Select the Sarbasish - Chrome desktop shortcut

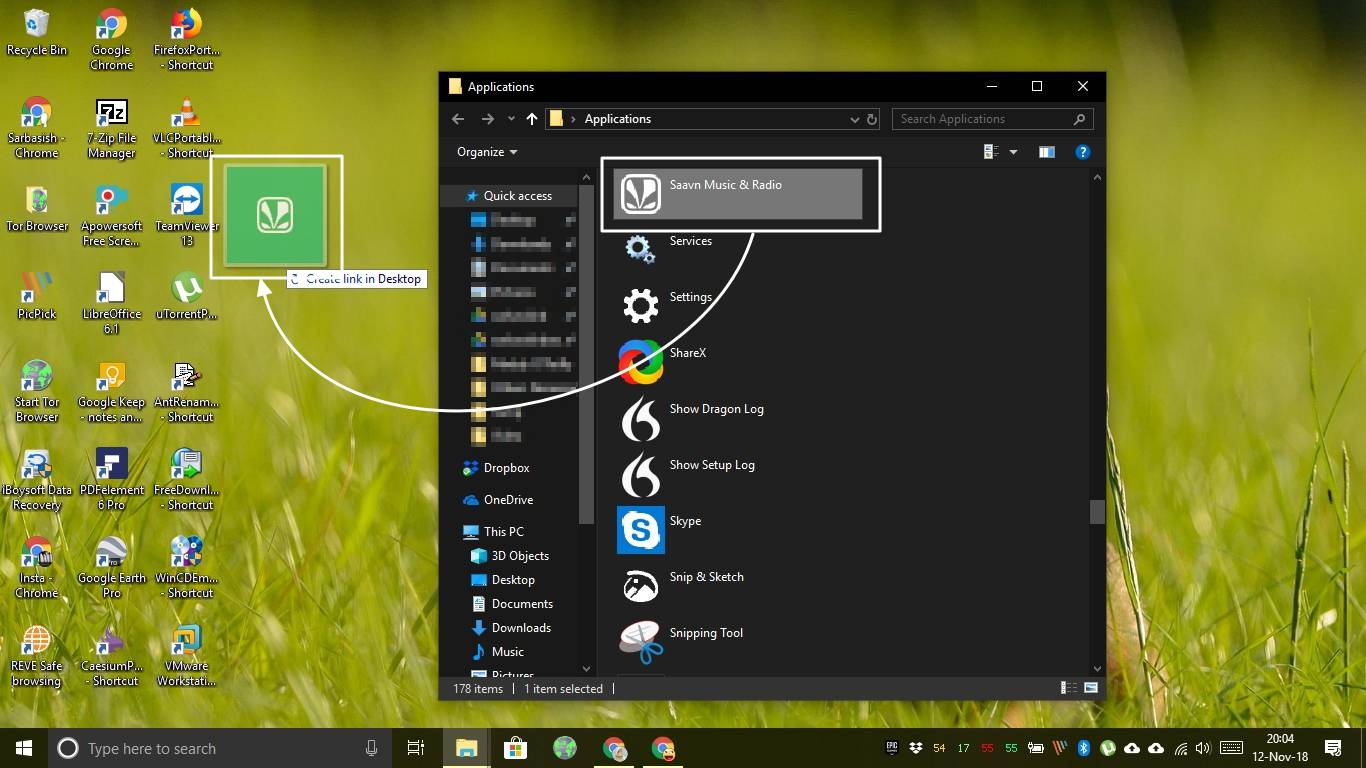click(37, 128)
